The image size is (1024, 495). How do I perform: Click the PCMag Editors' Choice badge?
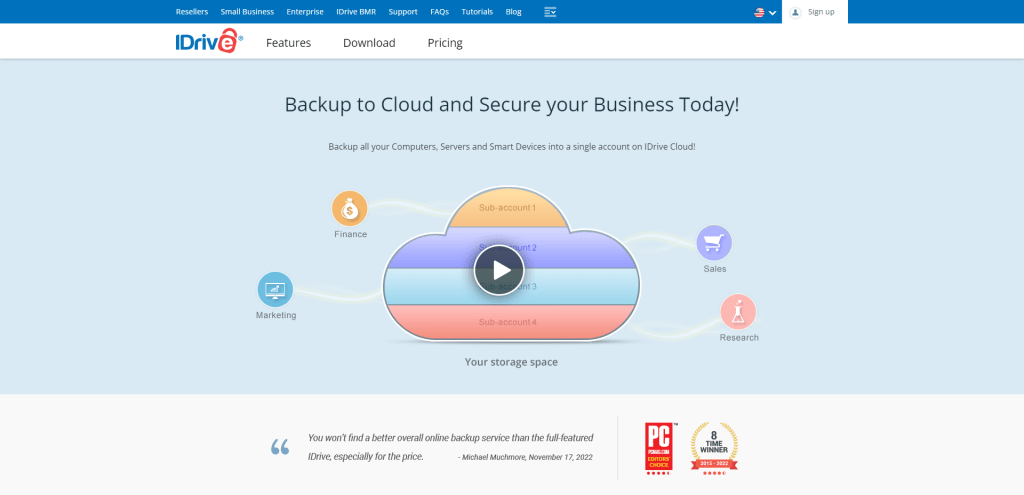[x=659, y=449]
